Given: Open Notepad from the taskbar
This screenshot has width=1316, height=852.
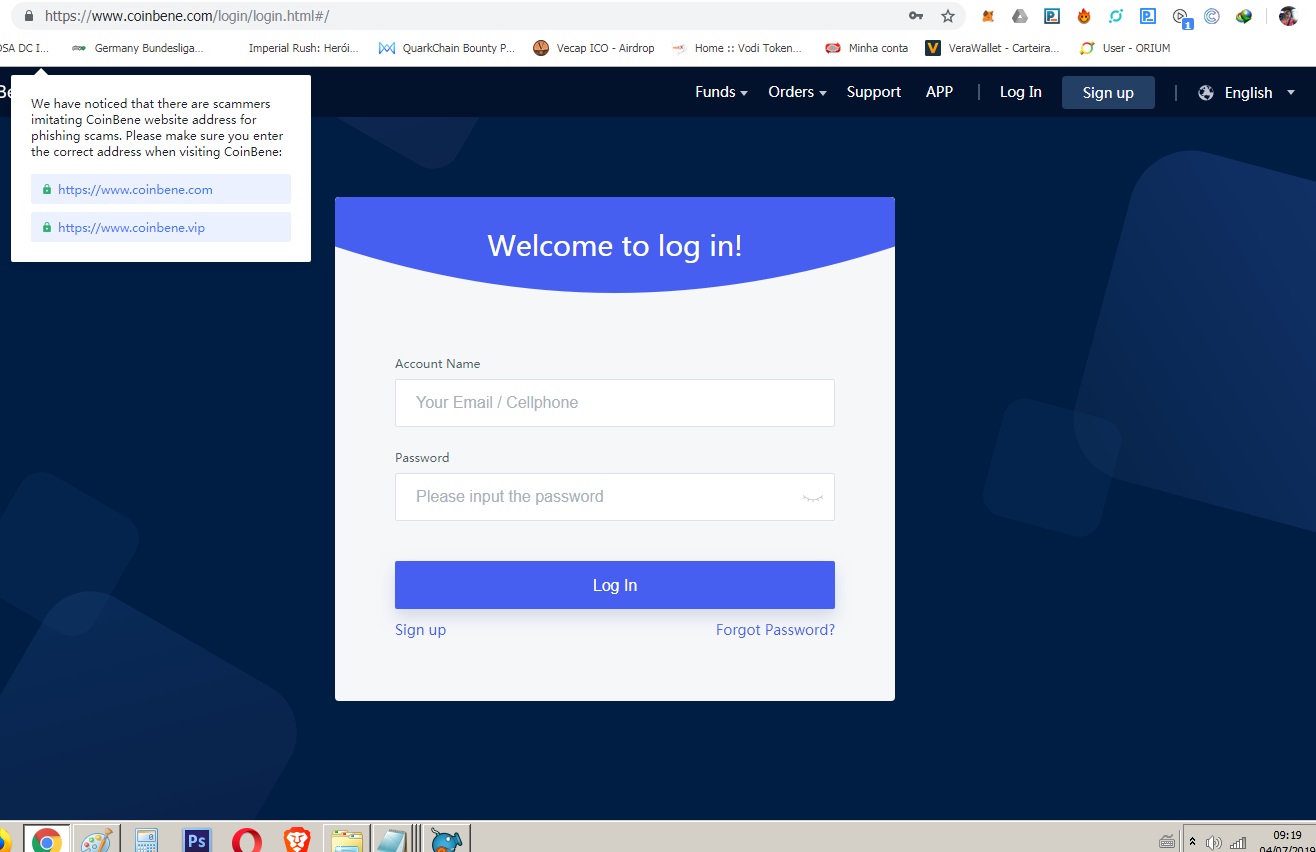Looking at the screenshot, I should pyautogui.click(x=393, y=840).
